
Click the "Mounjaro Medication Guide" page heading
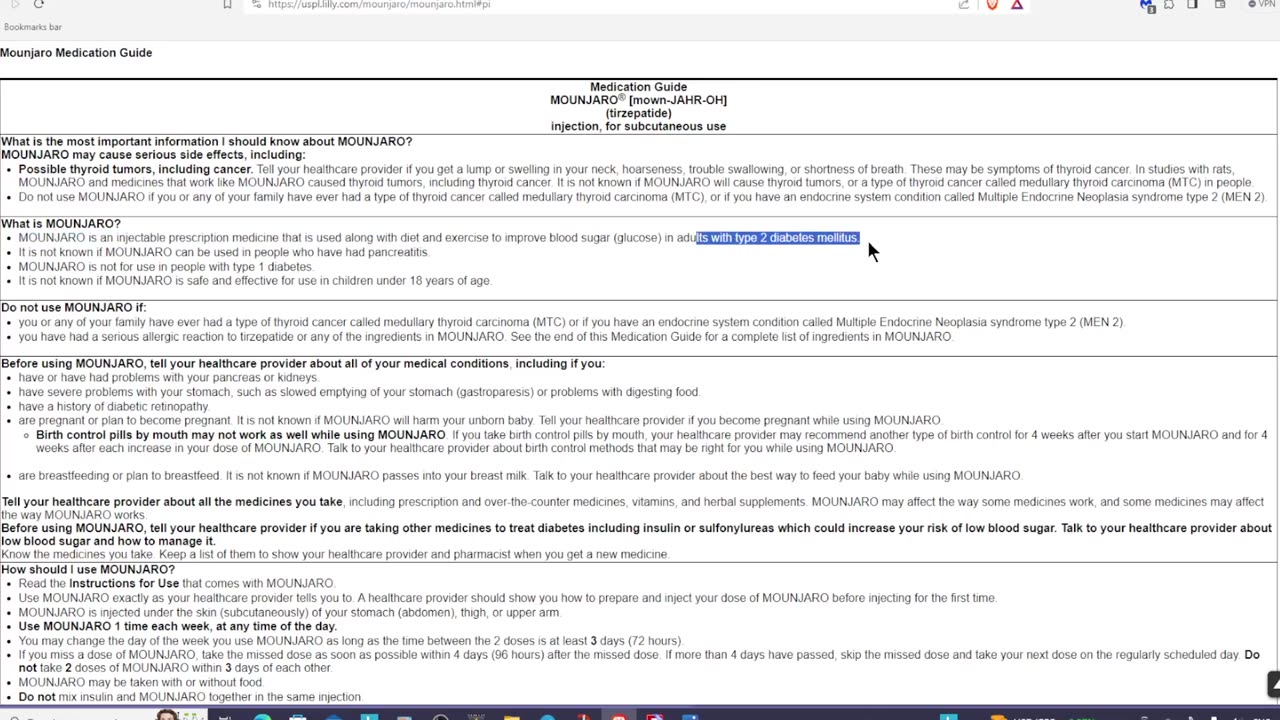76,53
